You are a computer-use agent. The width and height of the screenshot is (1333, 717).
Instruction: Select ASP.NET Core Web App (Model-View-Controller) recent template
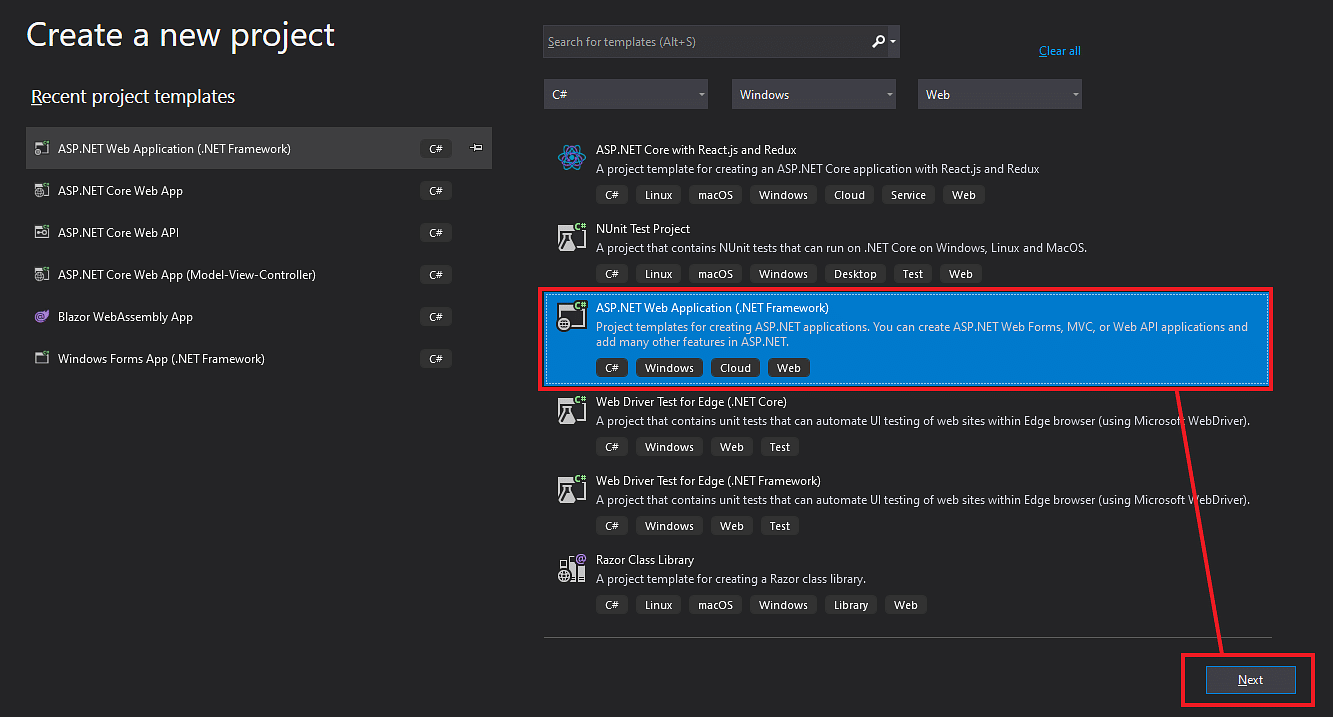click(x=259, y=275)
